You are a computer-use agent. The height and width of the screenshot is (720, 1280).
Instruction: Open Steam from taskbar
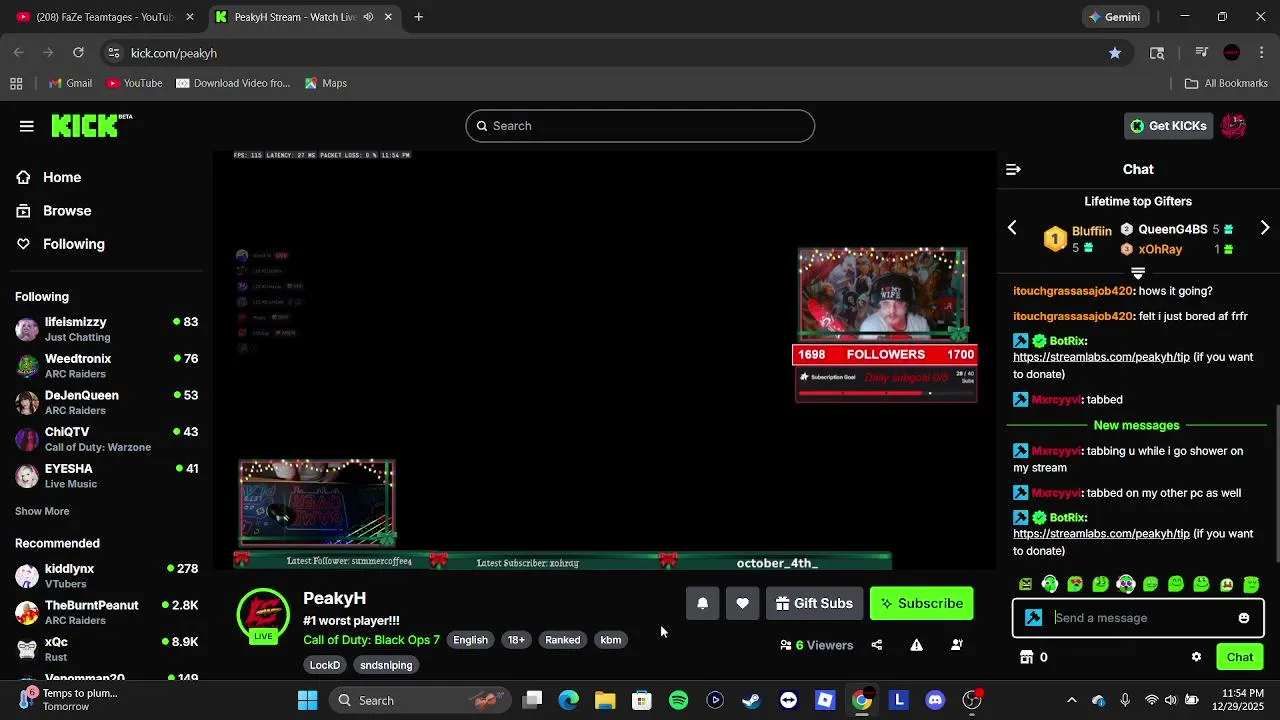pos(751,700)
